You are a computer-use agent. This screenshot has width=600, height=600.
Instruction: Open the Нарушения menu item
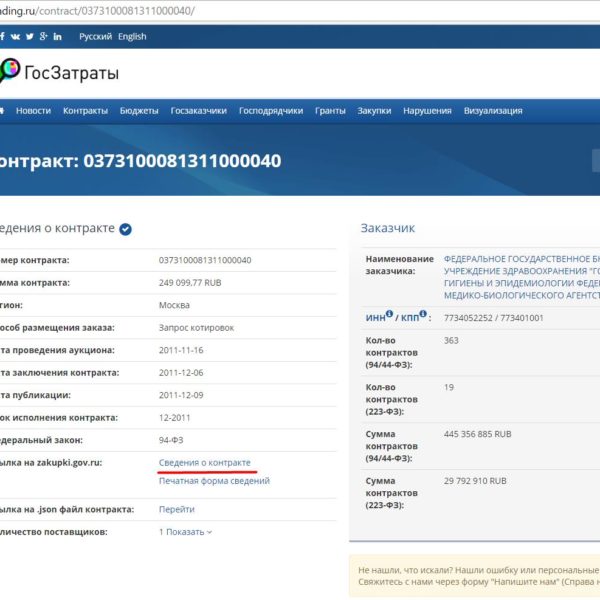pos(427,111)
